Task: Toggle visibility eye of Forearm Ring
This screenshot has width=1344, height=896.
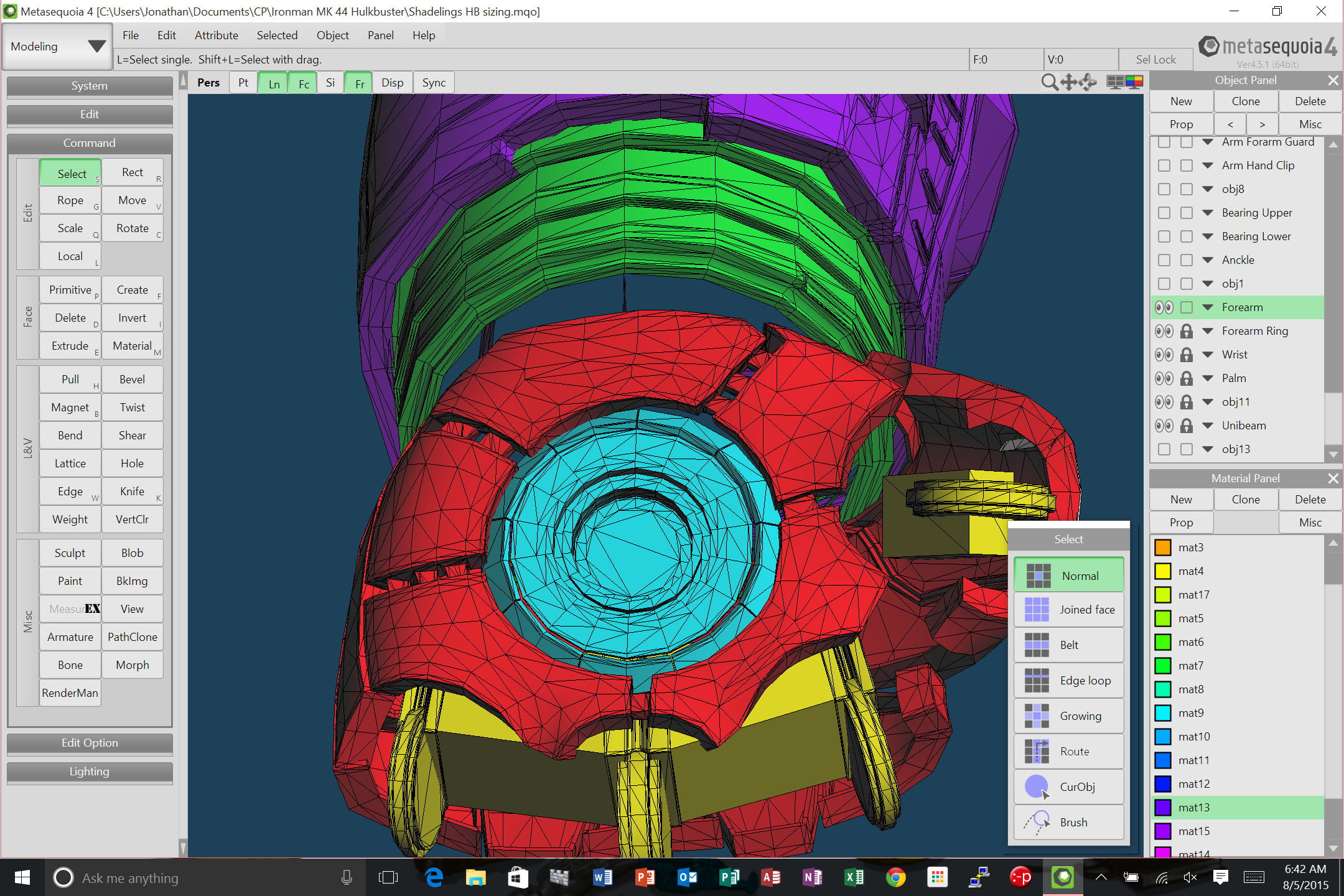Action: (x=1164, y=331)
